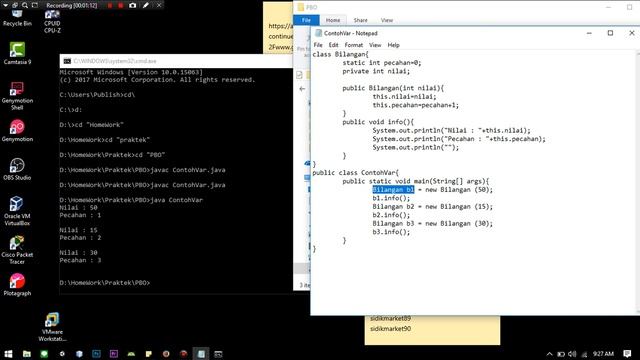Minimize the PBO Explorer window
640x360 pixels.
pyautogui.click(x=608, y=7)
